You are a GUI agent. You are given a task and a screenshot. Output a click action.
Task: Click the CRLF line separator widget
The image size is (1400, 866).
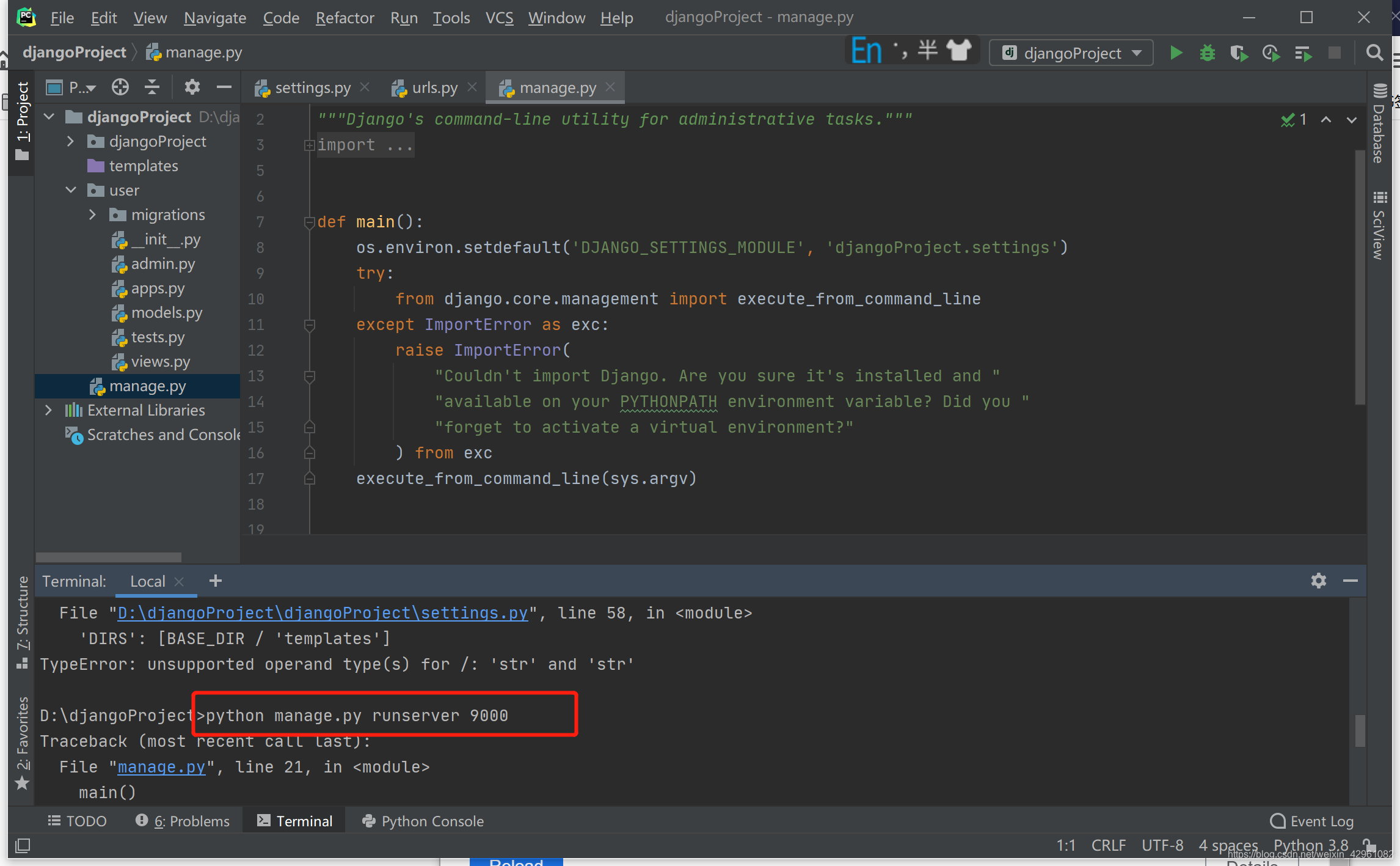[1108, 845]
